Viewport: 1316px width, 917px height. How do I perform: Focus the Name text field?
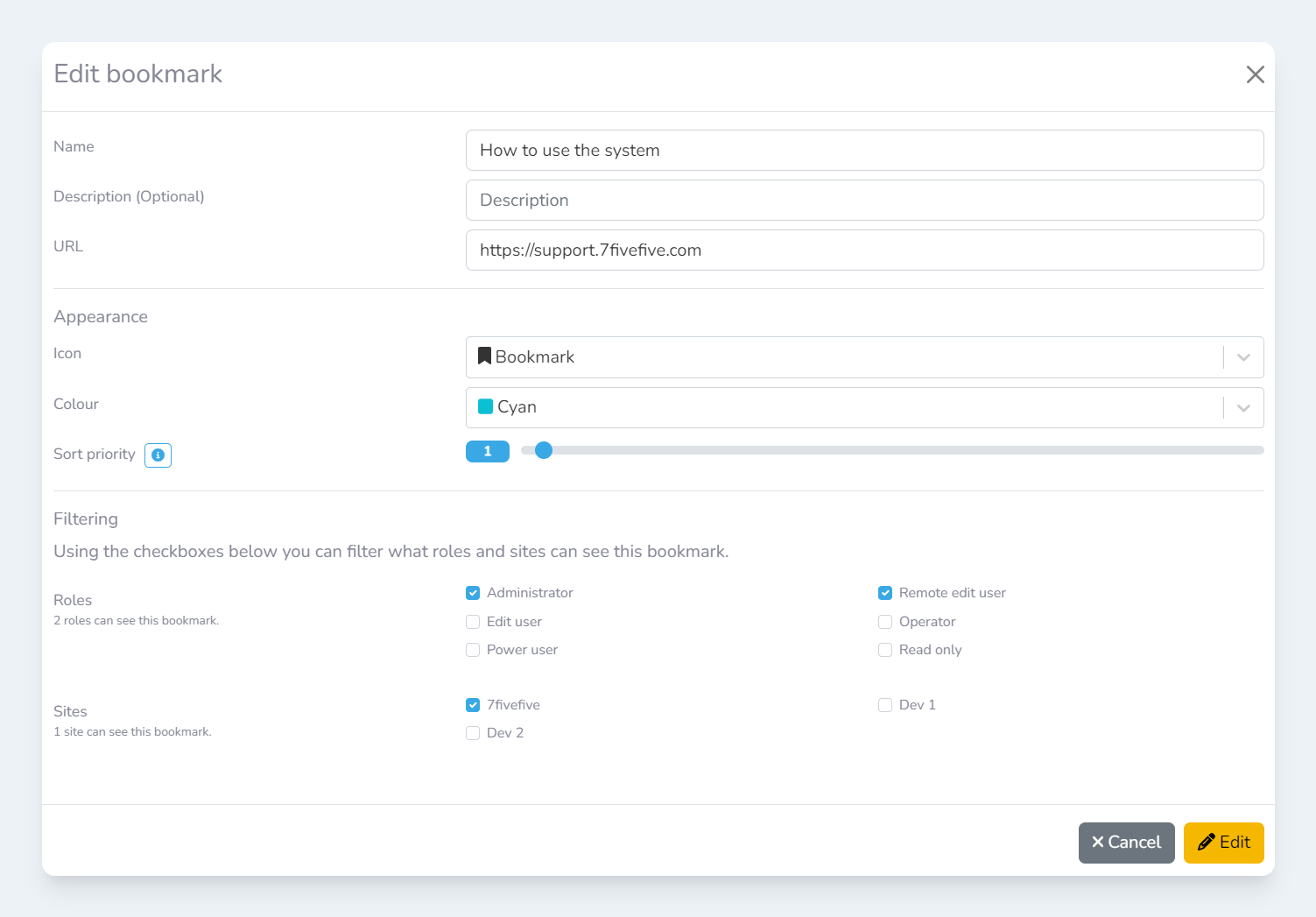(864, 151)
